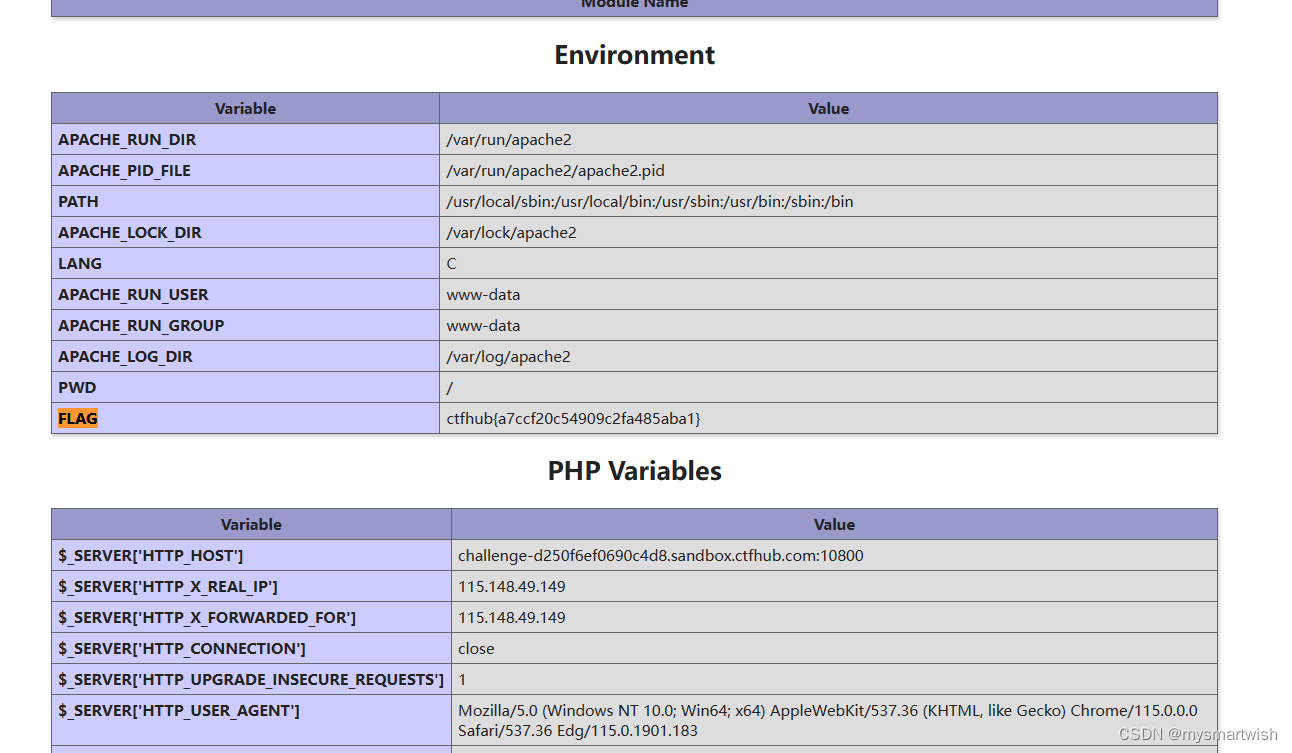Select the HTTP_X_REAL_IP address value

511,586
